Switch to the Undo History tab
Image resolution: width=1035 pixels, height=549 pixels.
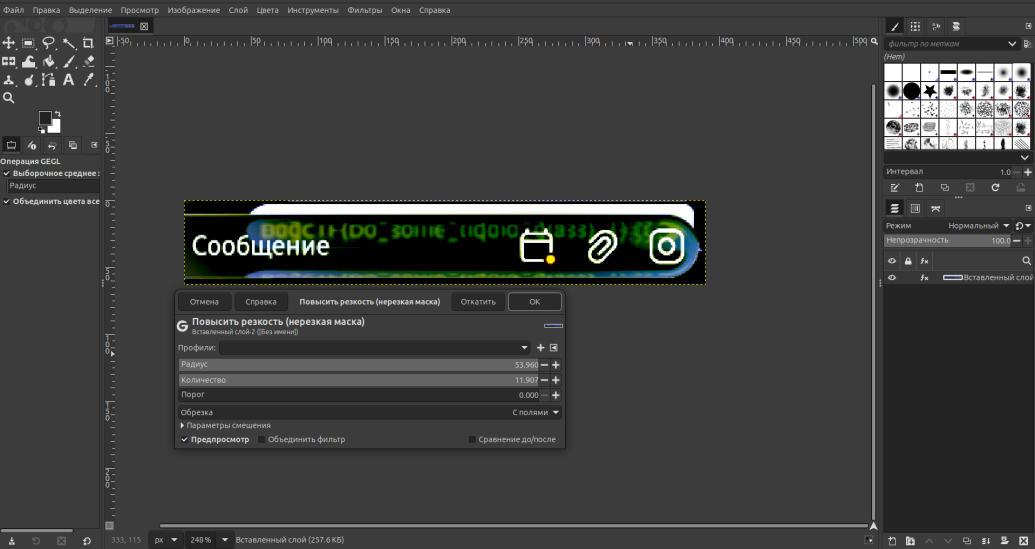pyautogui.click(x=52, y=145)
